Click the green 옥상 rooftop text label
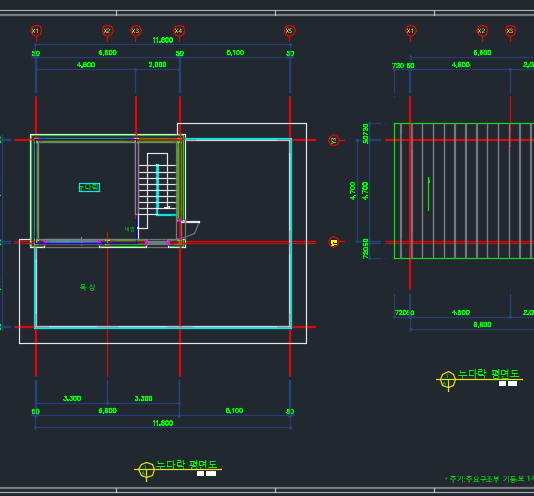Viewport: 534px width, 496px height. (x=88, y=287)
